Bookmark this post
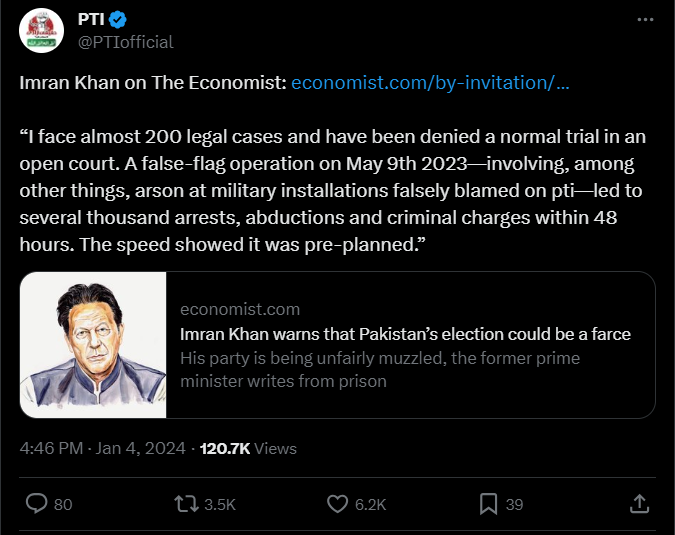 point(488,504)
